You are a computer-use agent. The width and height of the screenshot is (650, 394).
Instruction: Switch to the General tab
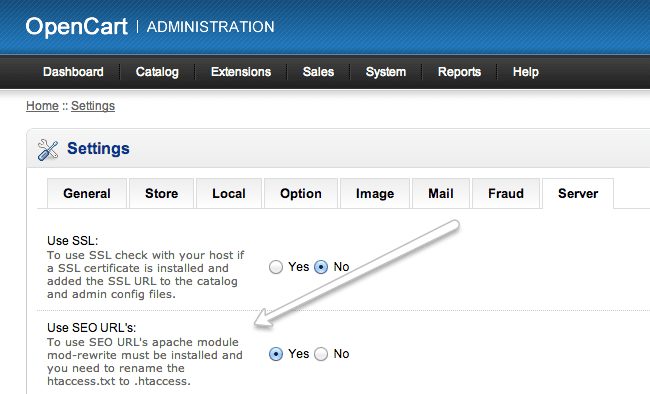click(x=87, y=193)
